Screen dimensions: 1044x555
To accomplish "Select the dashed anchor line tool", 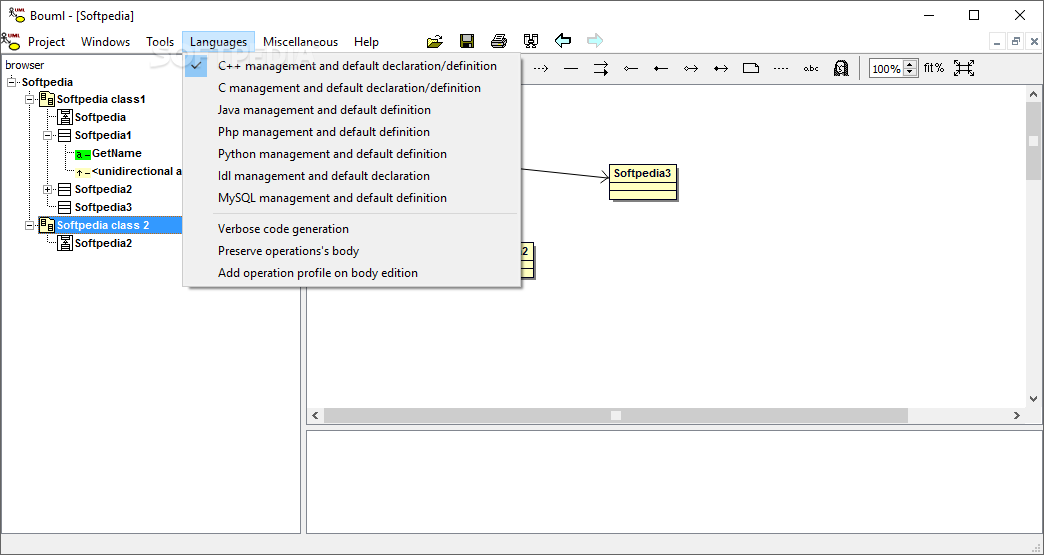I will coord(781,69).
